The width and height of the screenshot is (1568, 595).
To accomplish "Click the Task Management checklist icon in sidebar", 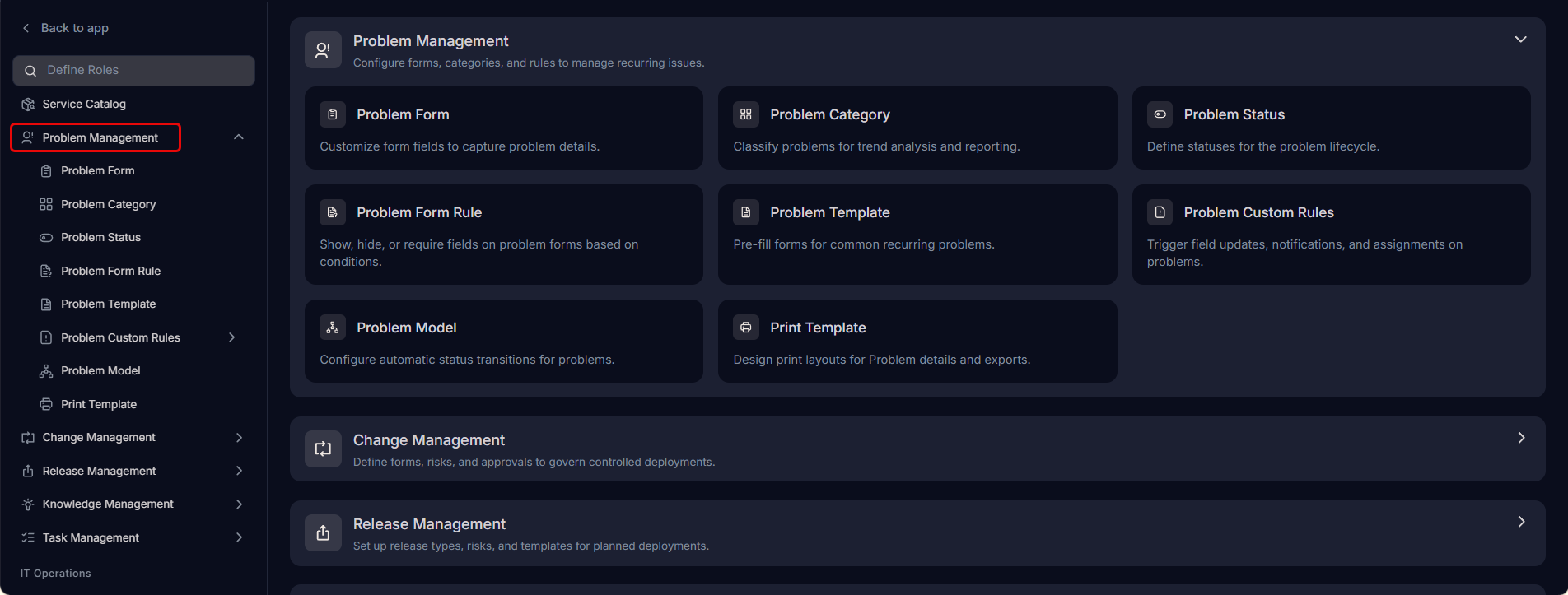I will coord(28,537).
